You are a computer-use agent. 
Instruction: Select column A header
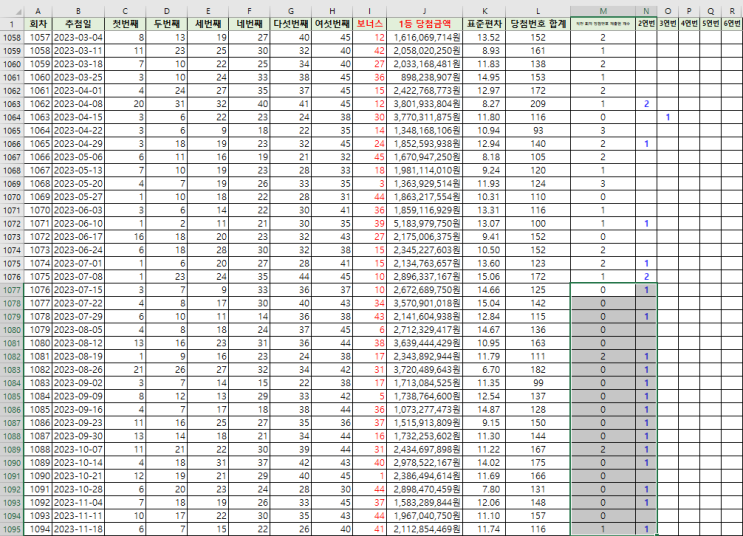coord(38,11)
